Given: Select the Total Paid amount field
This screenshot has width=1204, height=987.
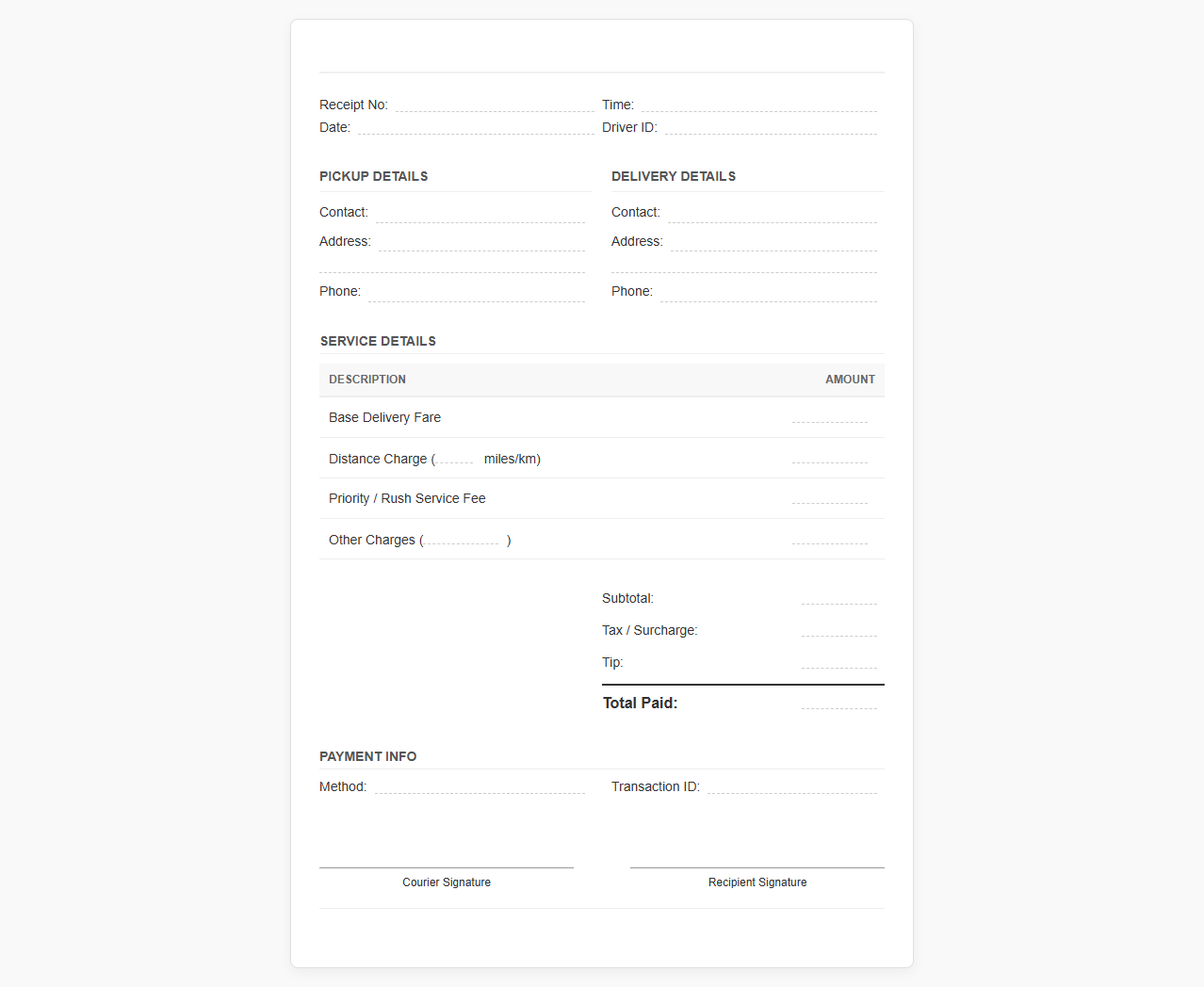Looking at the screenshot, I should point(839,701).
